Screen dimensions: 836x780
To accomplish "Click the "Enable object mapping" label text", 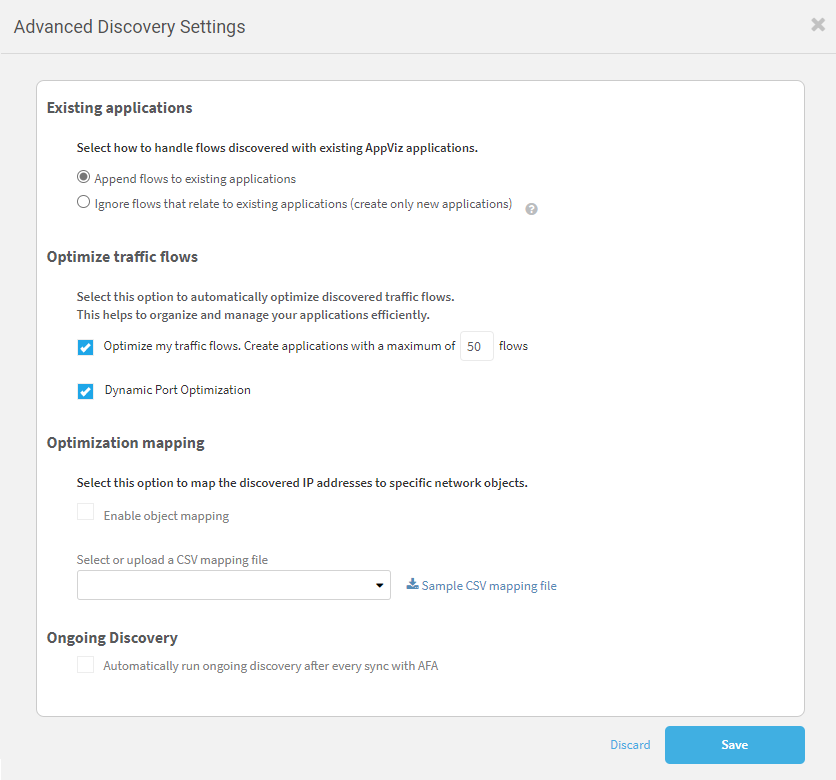I will coord(166,516).
